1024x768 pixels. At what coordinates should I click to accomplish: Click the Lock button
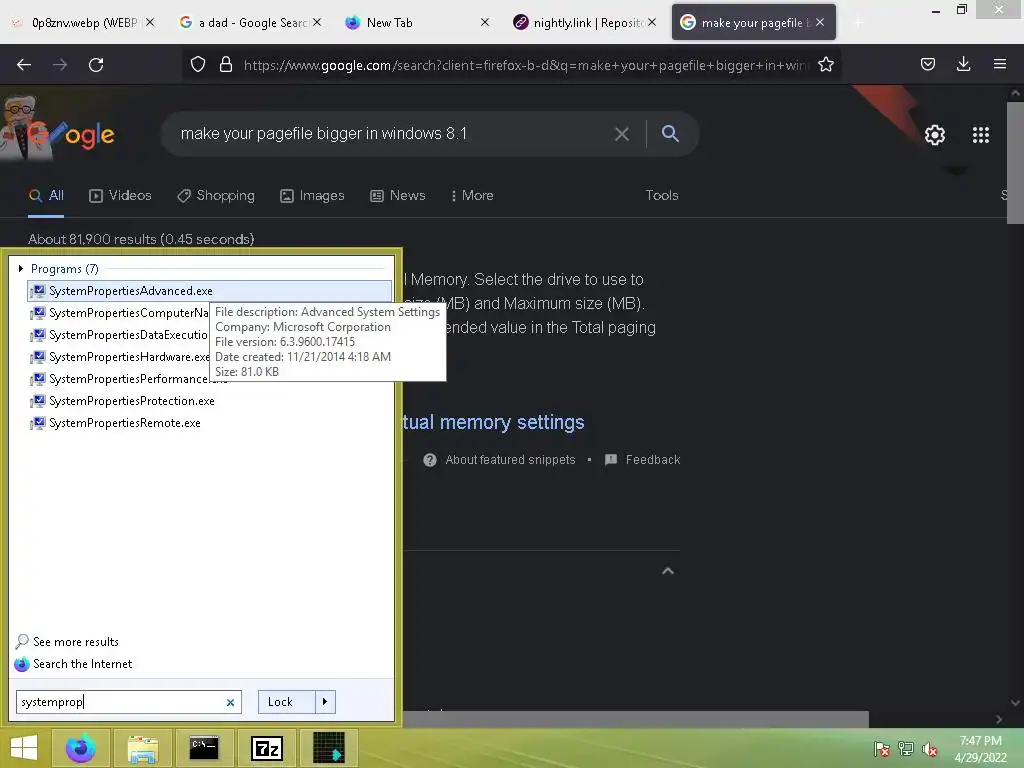click(x=286, y=702)
